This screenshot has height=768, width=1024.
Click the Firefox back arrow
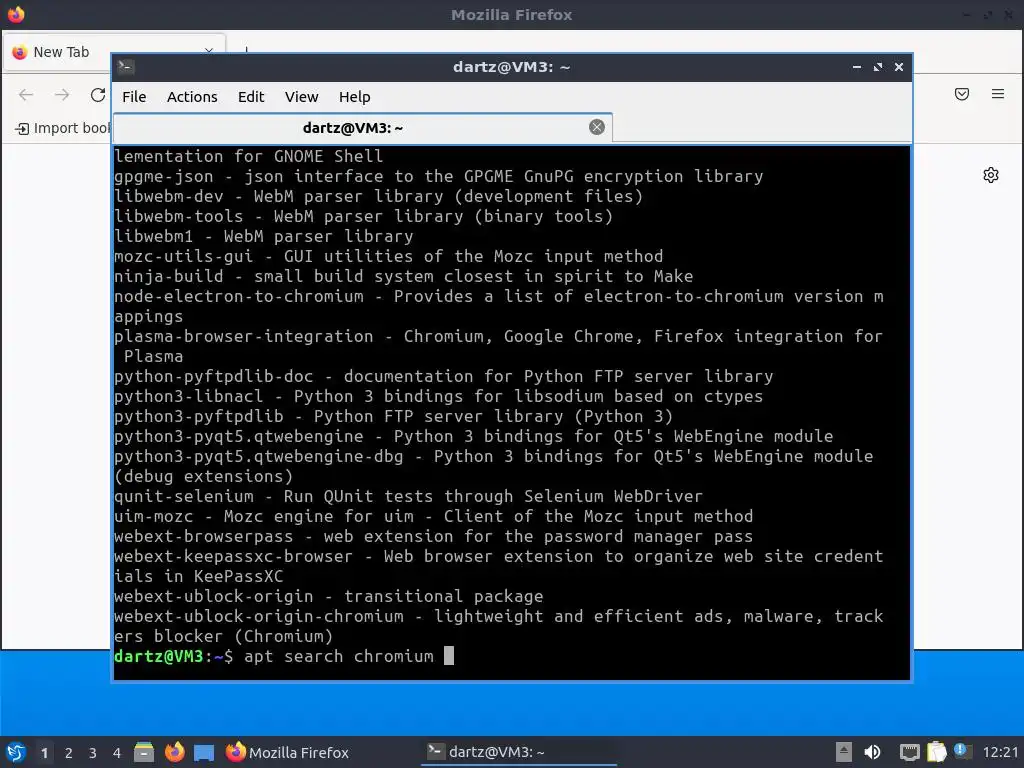pyautogui.click(x=26, y=95)
